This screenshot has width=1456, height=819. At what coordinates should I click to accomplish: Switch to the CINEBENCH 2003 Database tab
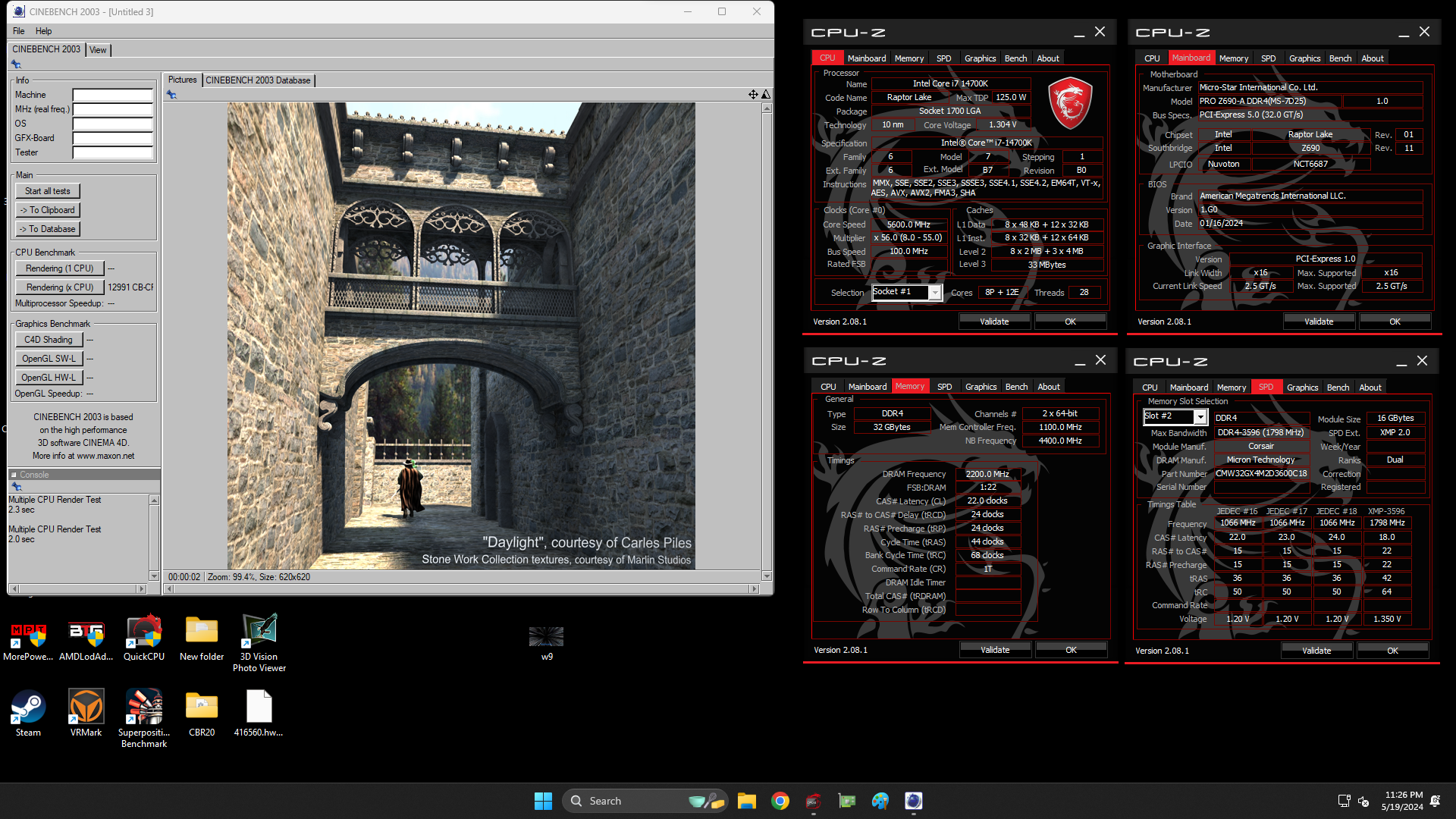click(x=258, y=80)
